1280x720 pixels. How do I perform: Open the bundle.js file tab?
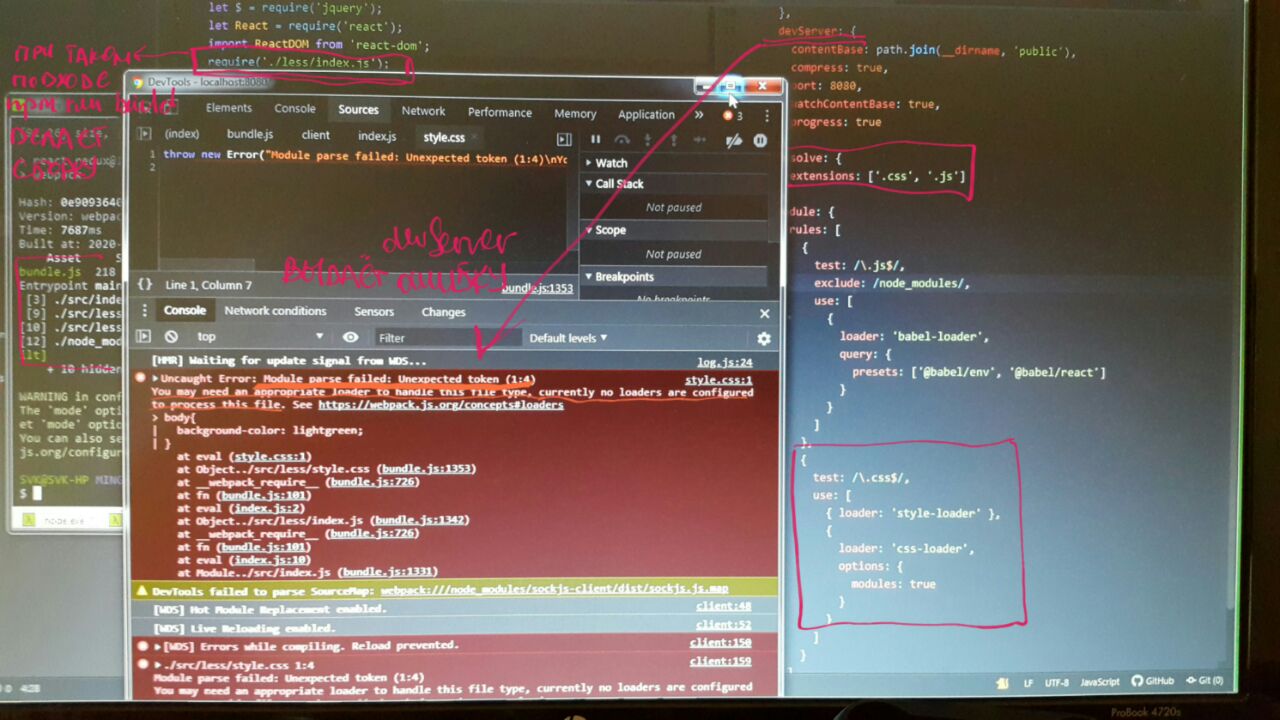coord(250,134)
